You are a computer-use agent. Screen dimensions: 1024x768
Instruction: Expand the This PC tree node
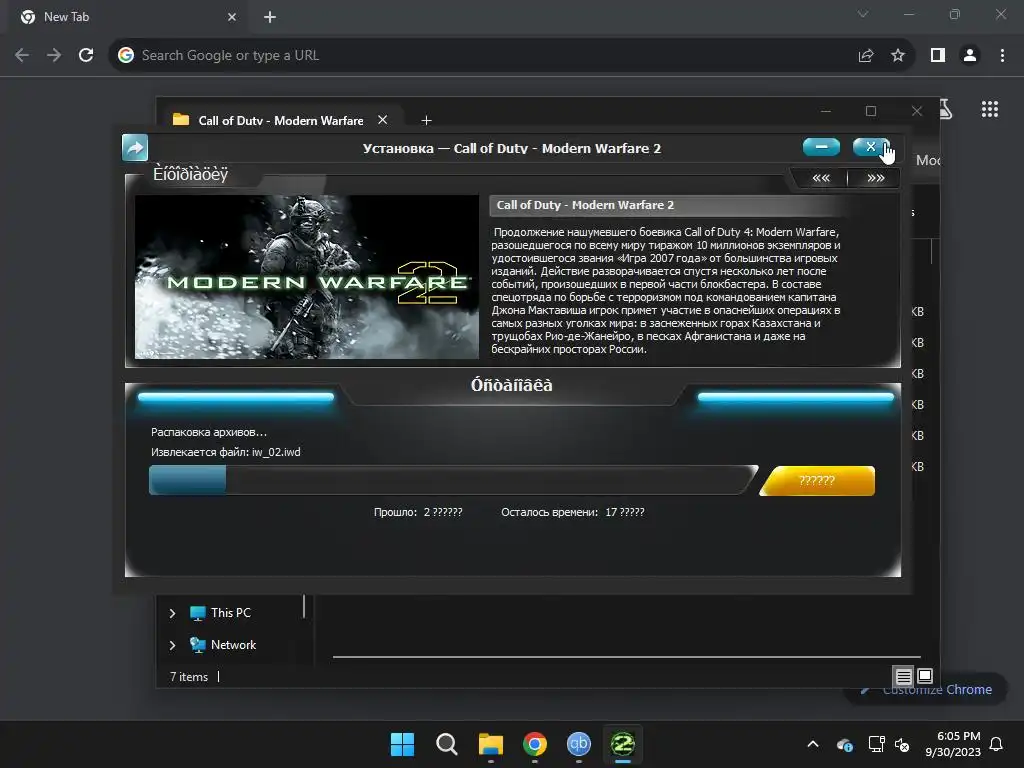click(172, 613)
